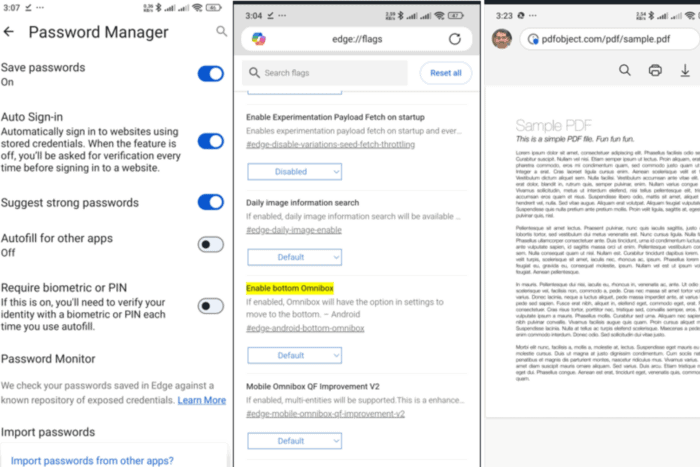Focus the Search flags input field
Screen dimensions: 700x467
325,73
